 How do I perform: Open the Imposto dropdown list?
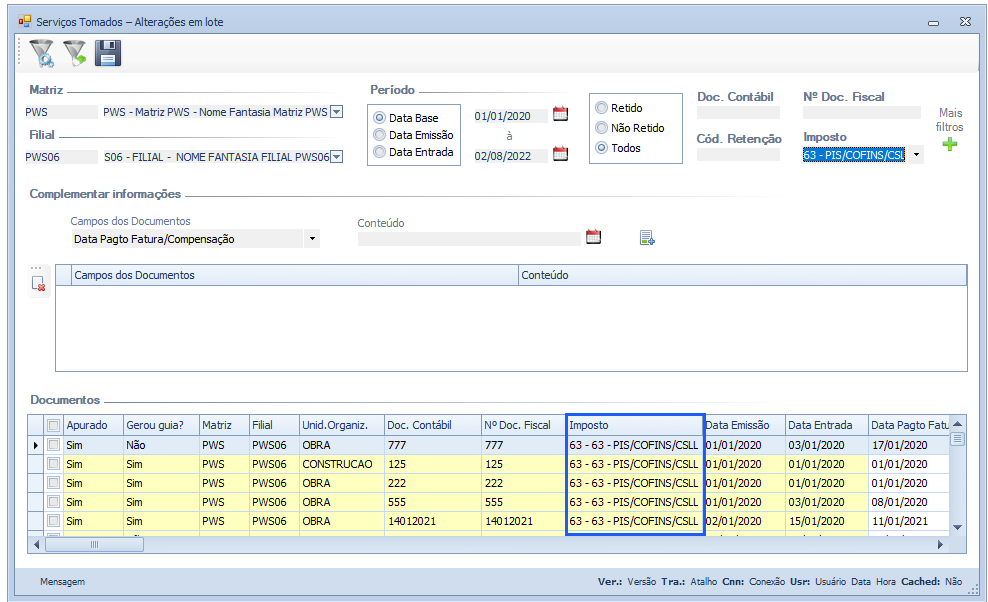915,155
